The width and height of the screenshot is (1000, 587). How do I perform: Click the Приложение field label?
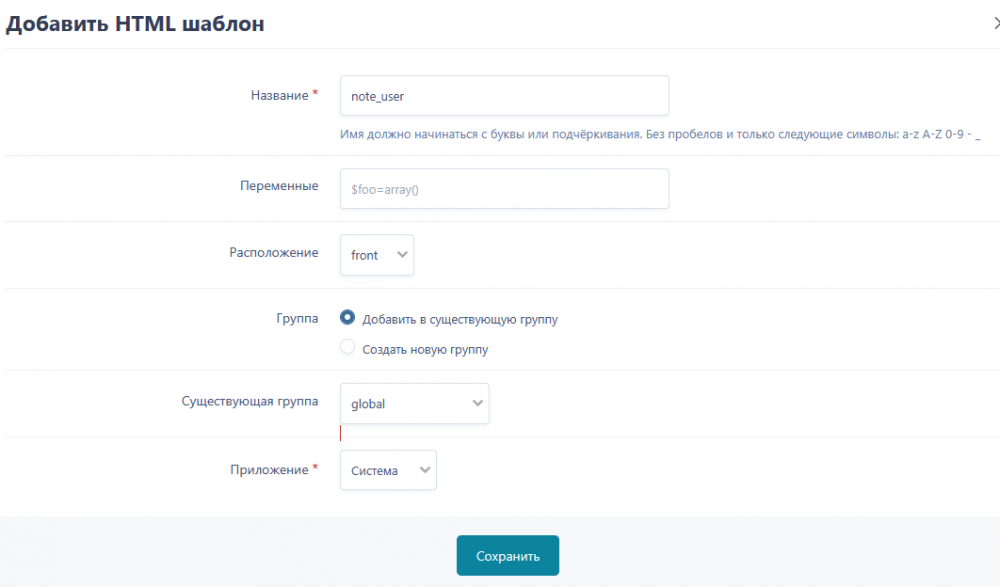click(x=269, y=470)
